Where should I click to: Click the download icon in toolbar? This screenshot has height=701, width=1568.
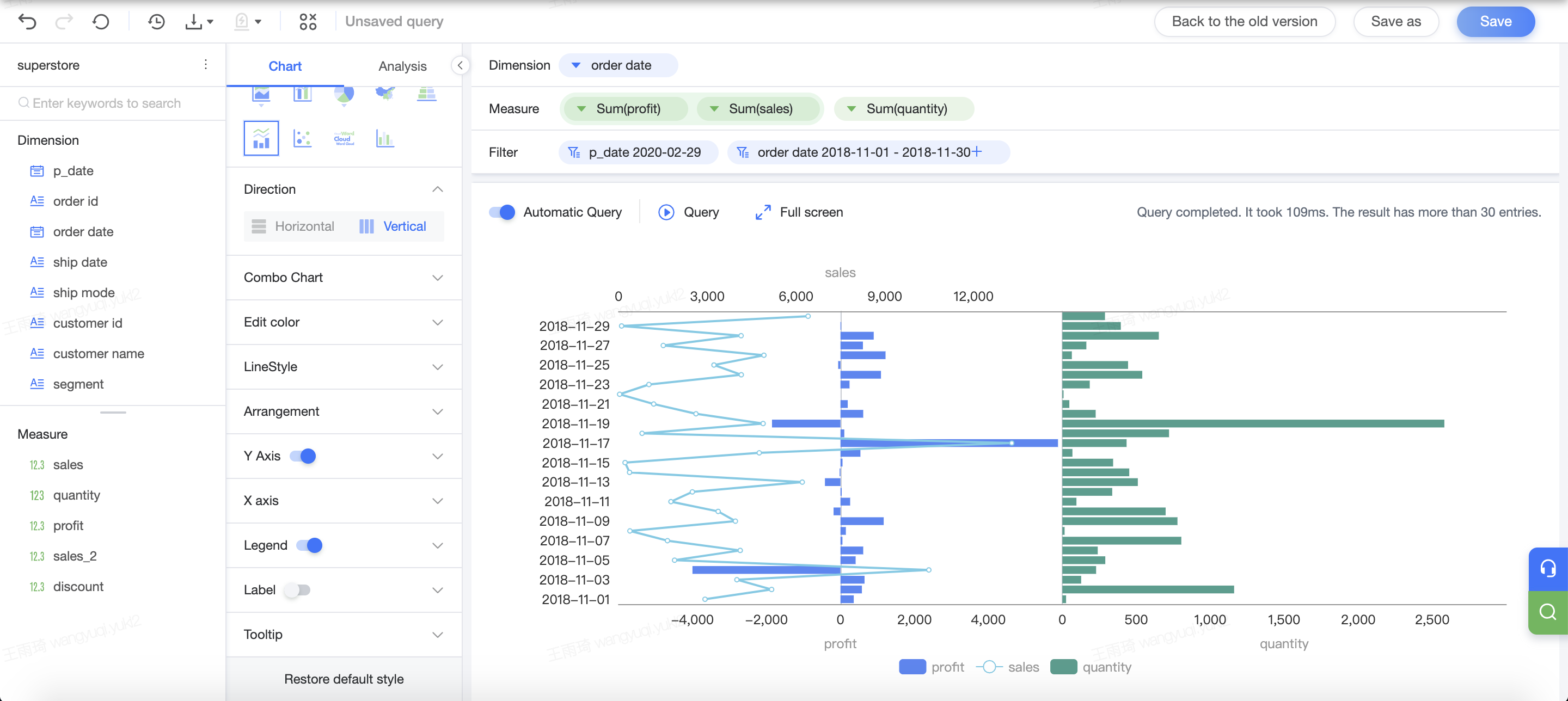(194, 22)
